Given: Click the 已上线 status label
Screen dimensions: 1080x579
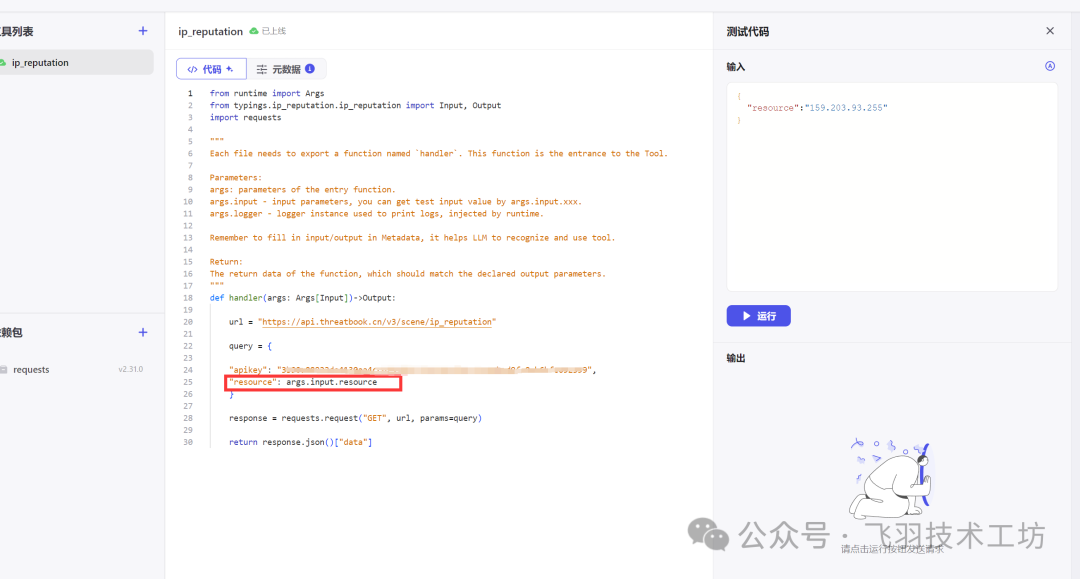Looking at the screenshot, I should click(x=273, y=31).
